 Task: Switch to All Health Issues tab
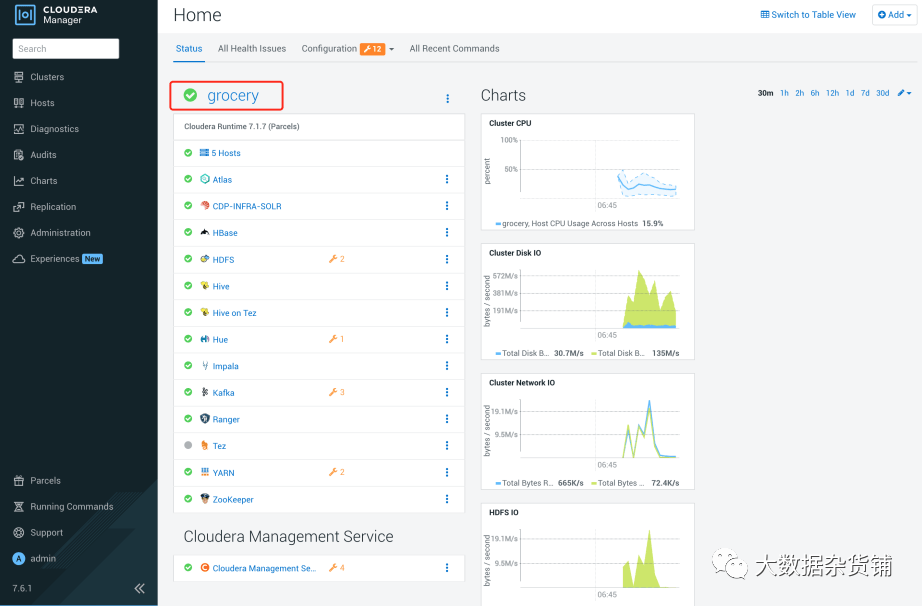tap(252, 49)
